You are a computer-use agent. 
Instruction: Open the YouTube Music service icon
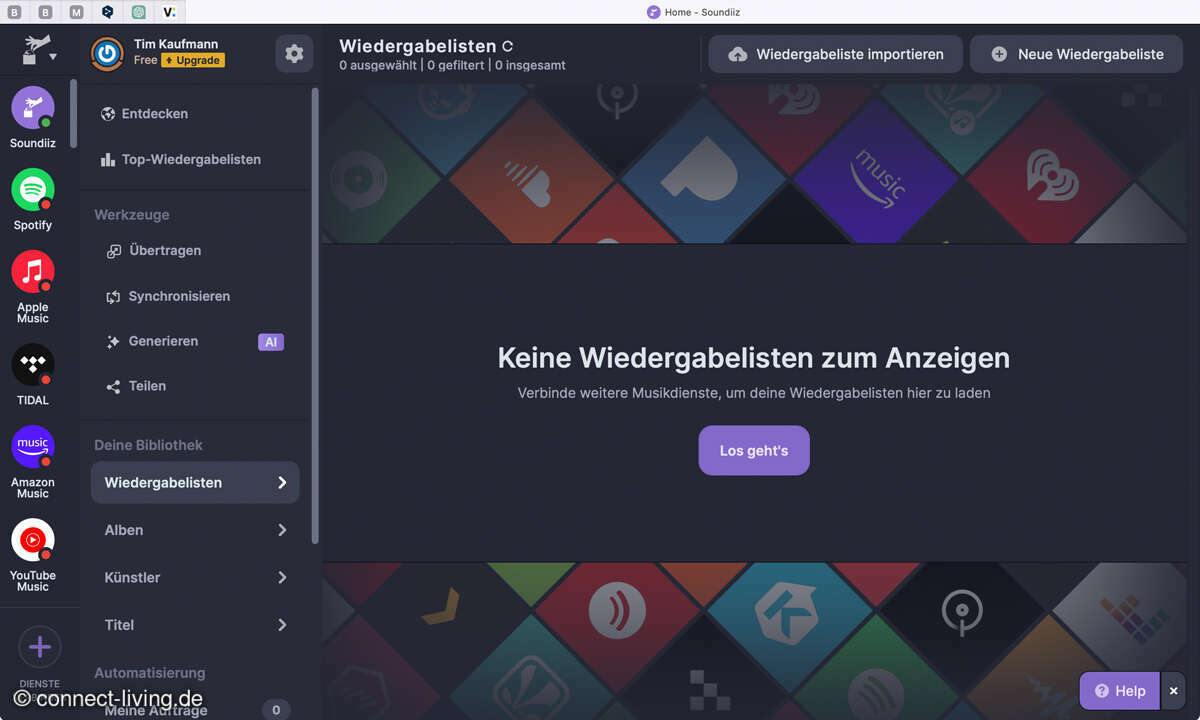[33, 540]
